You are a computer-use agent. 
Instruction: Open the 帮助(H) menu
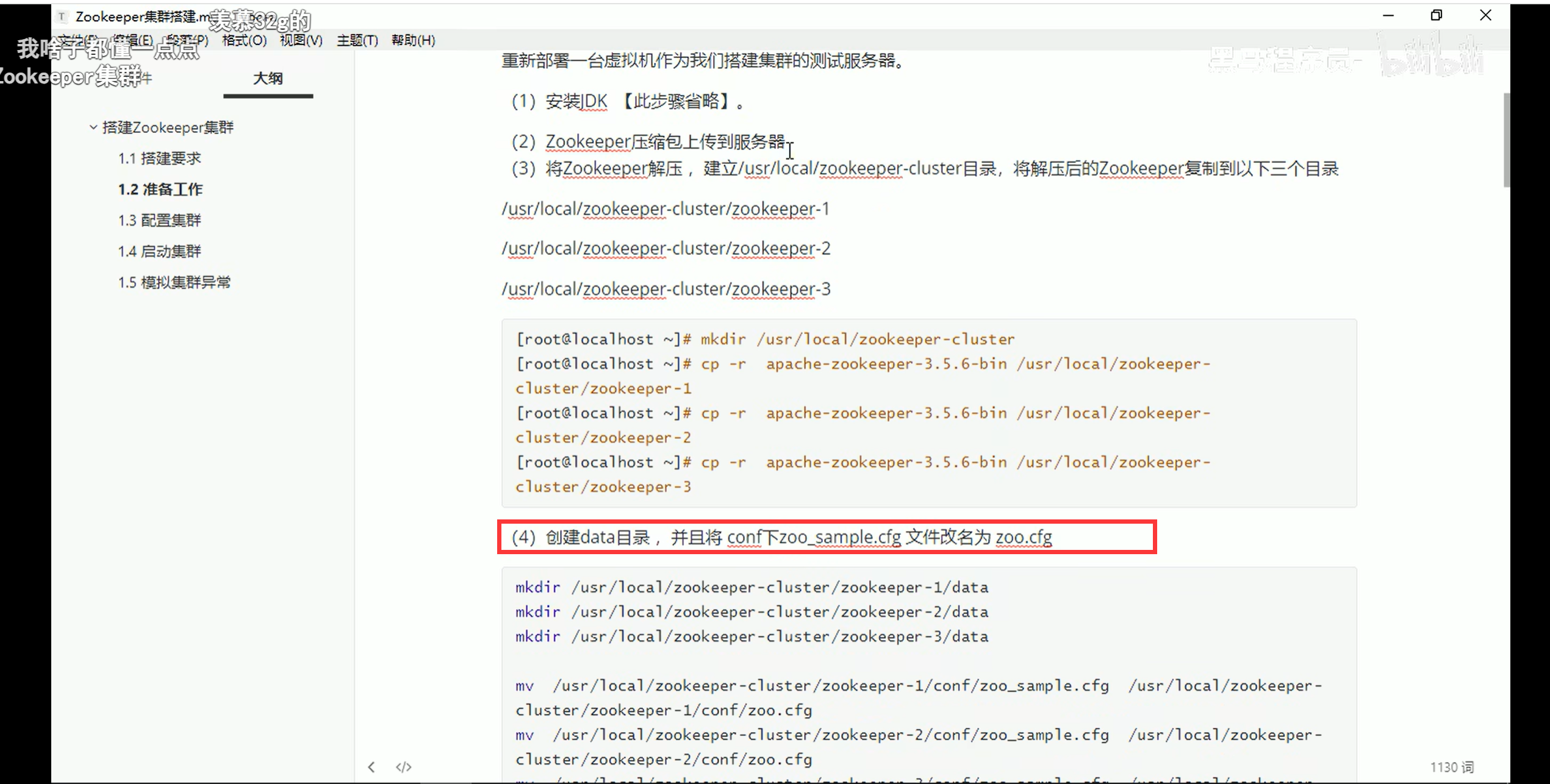(x=413, y=40)
